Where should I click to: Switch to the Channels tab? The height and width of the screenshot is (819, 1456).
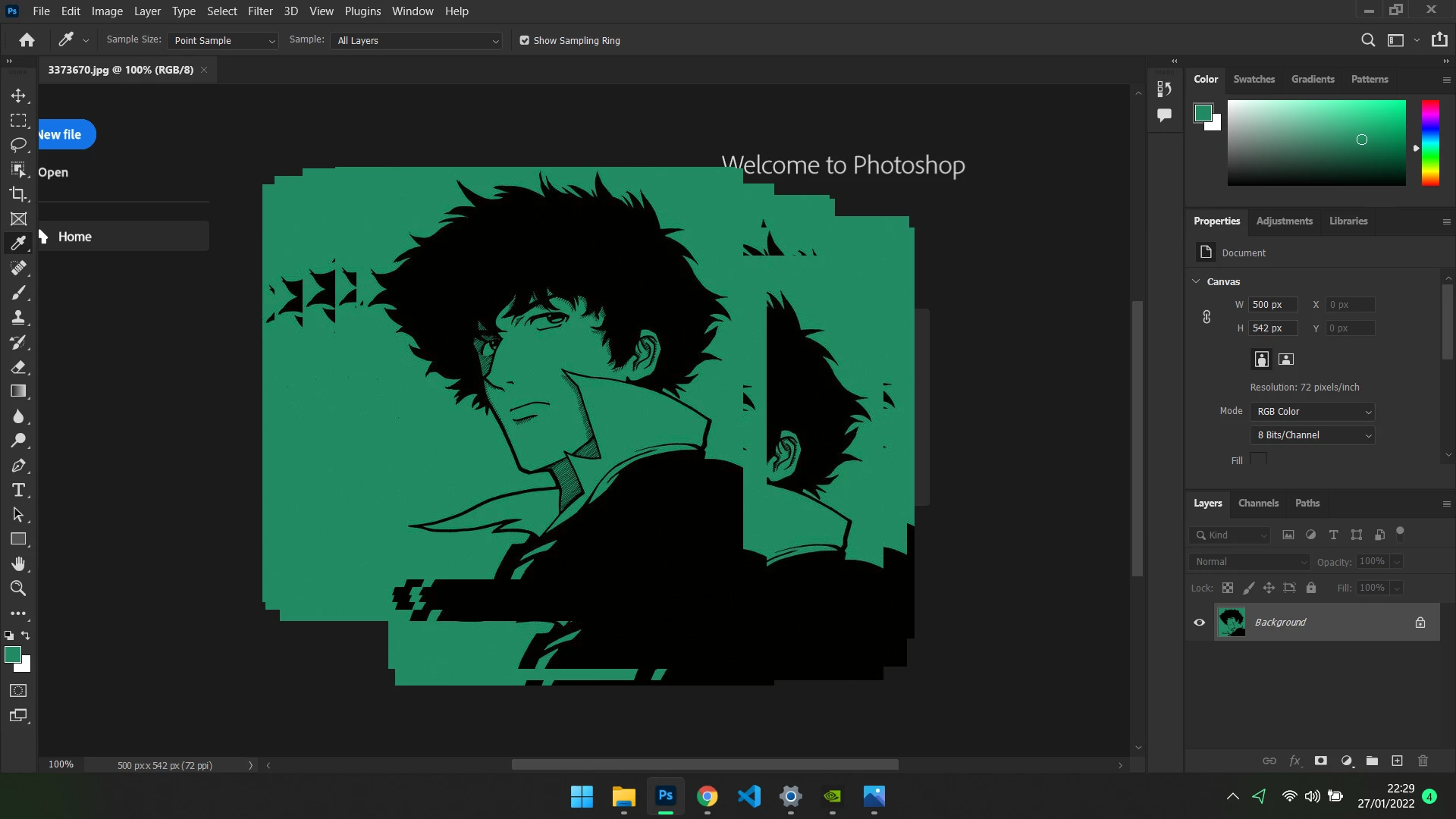point(1258,503)
